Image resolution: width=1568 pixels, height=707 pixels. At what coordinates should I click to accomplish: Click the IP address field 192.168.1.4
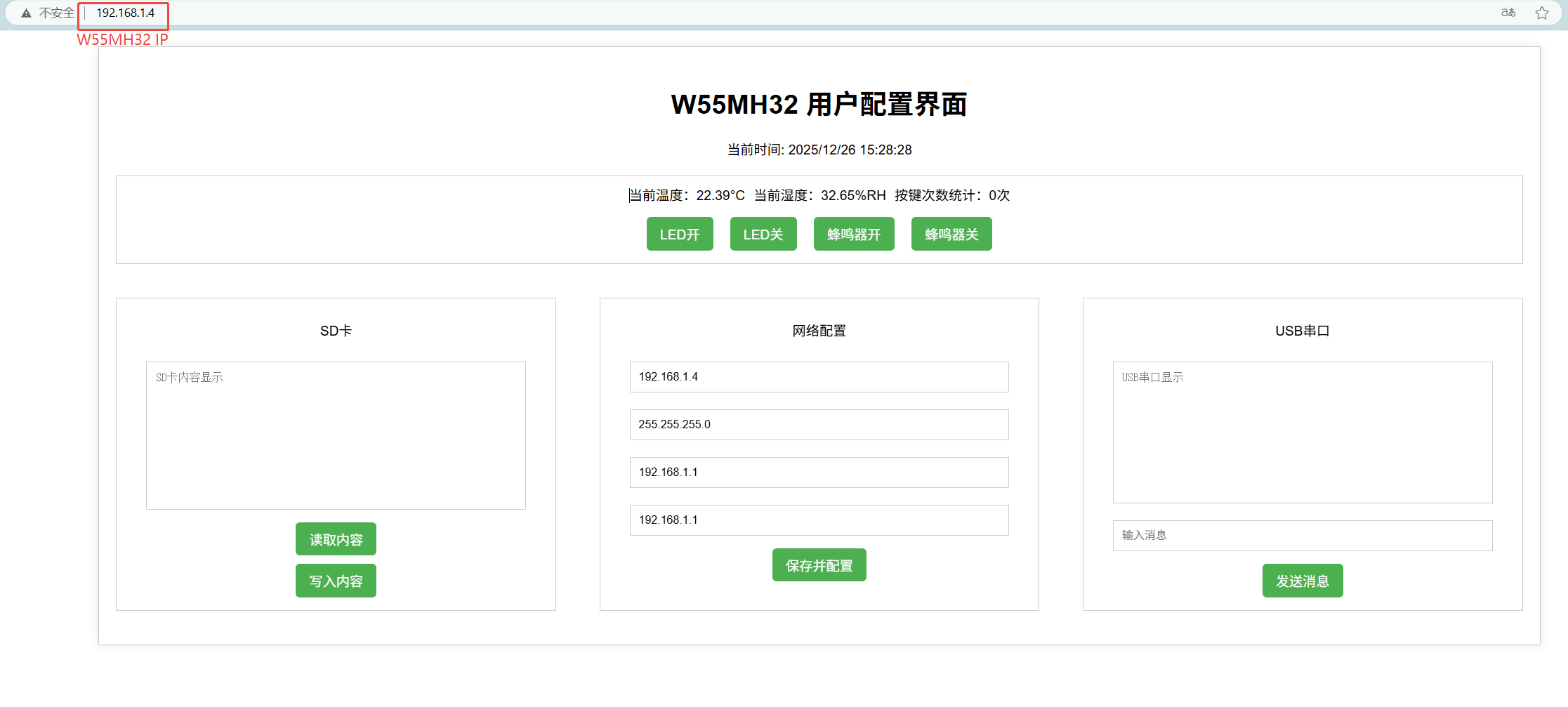(819, 377)
